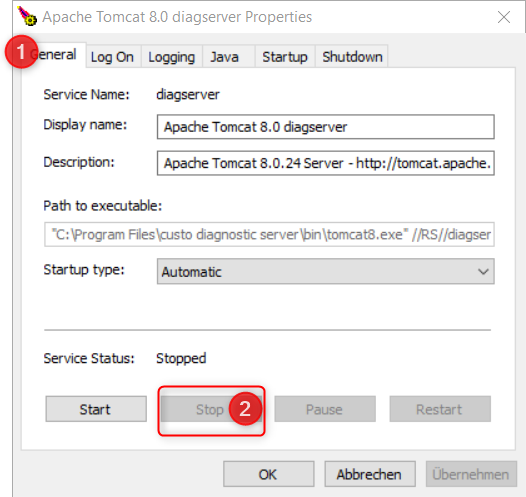Focus the Description text field
The width and height of the screenshot is (526, 497).
pos(325,163)
